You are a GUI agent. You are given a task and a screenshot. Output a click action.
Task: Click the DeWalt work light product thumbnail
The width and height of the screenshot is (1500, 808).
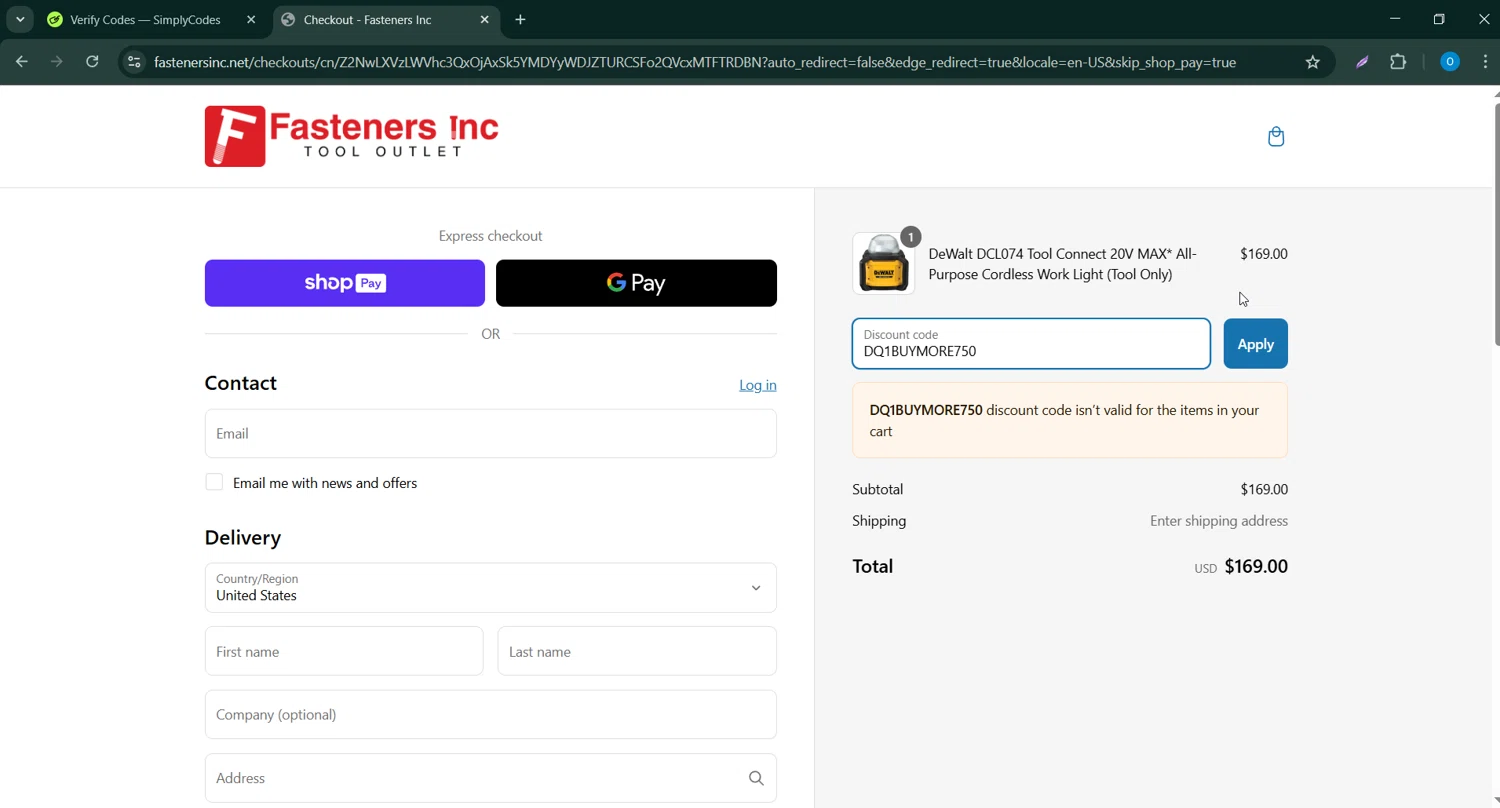pos(883,264)
